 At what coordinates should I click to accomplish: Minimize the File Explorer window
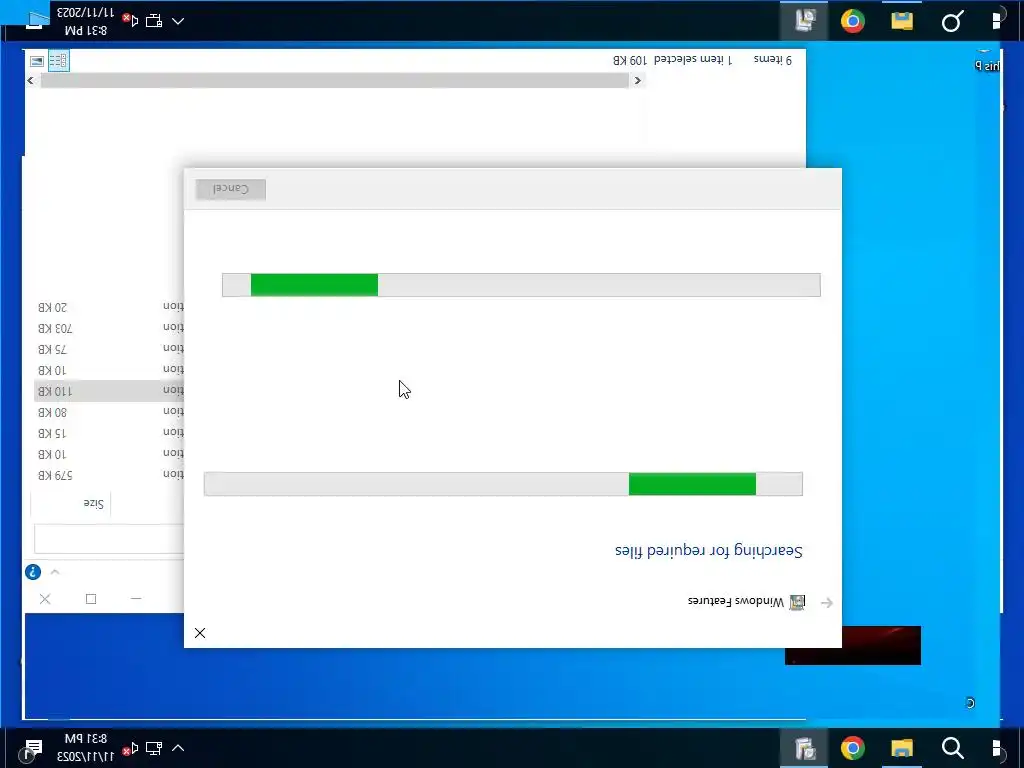click(136, 599)
